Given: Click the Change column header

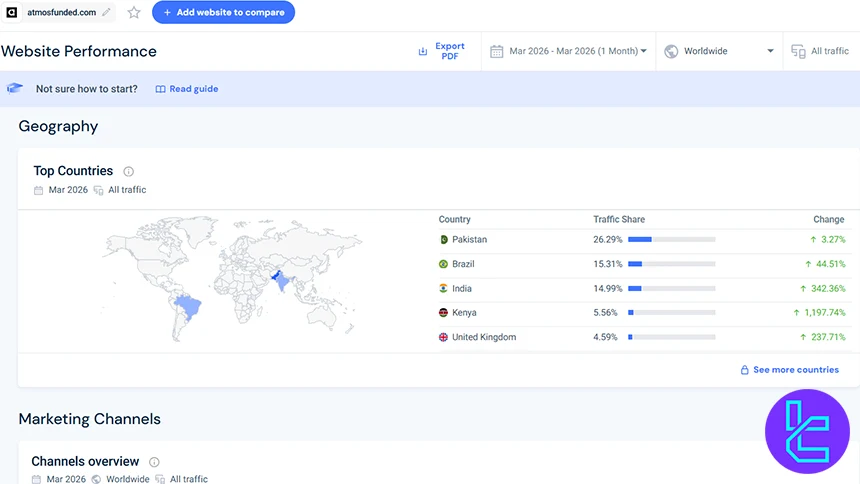Looking at the screenshot, I should 828,219.
